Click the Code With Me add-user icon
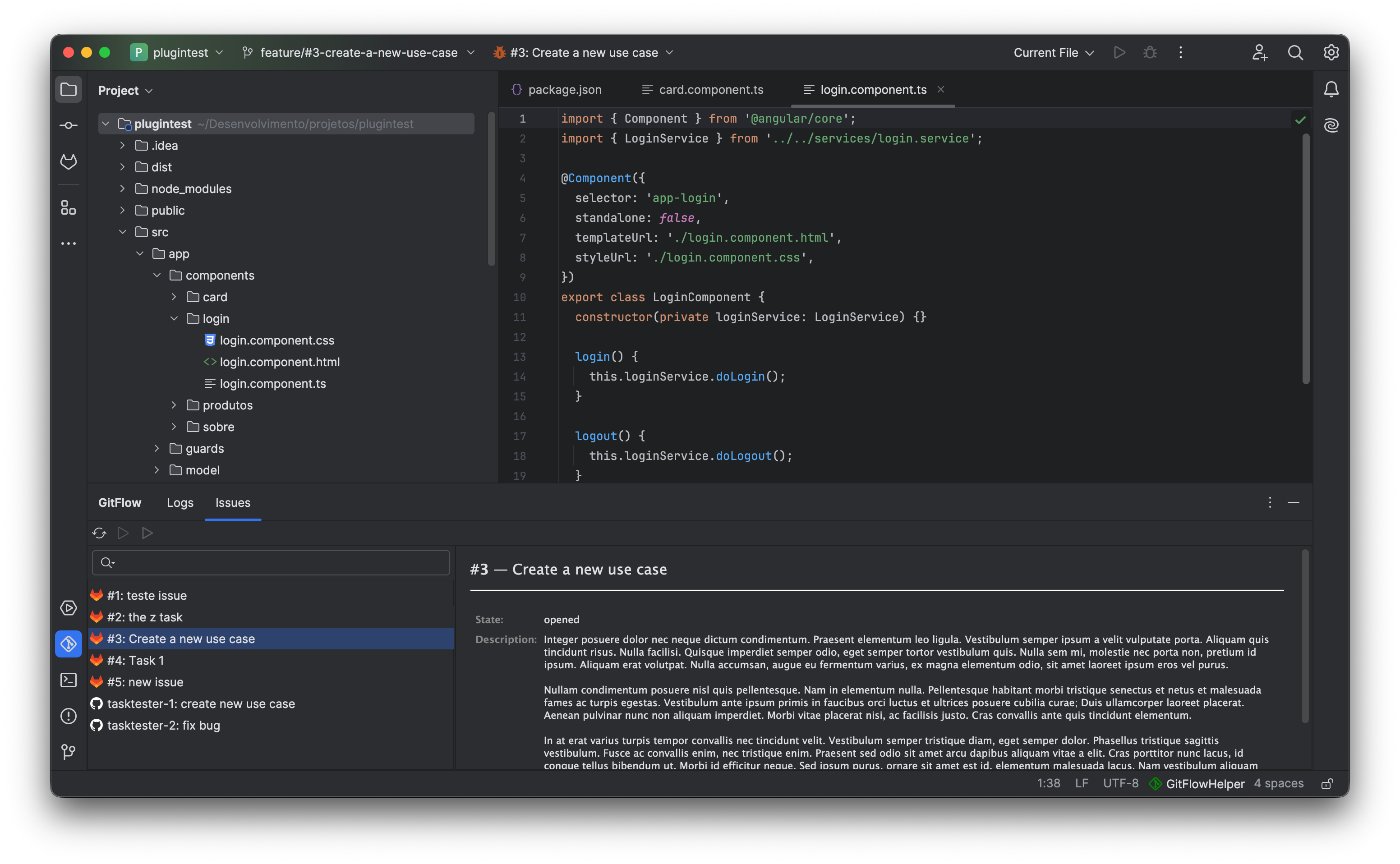Viewport: 1400px width, 864px height. (1259, 53)
